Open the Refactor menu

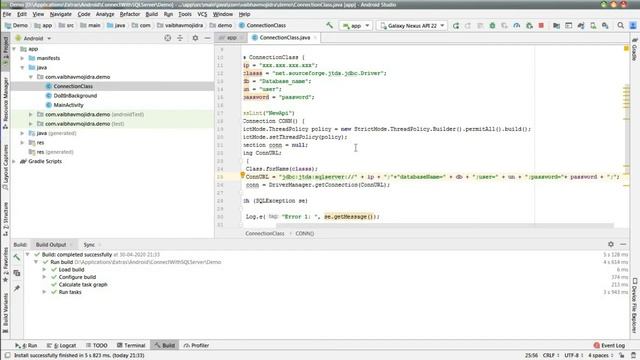click(x=130, y=14)
